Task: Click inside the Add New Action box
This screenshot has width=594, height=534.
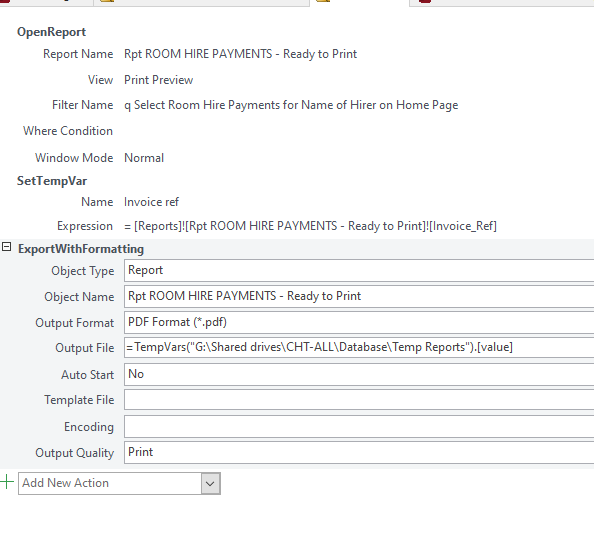Action: pos(110,483)
